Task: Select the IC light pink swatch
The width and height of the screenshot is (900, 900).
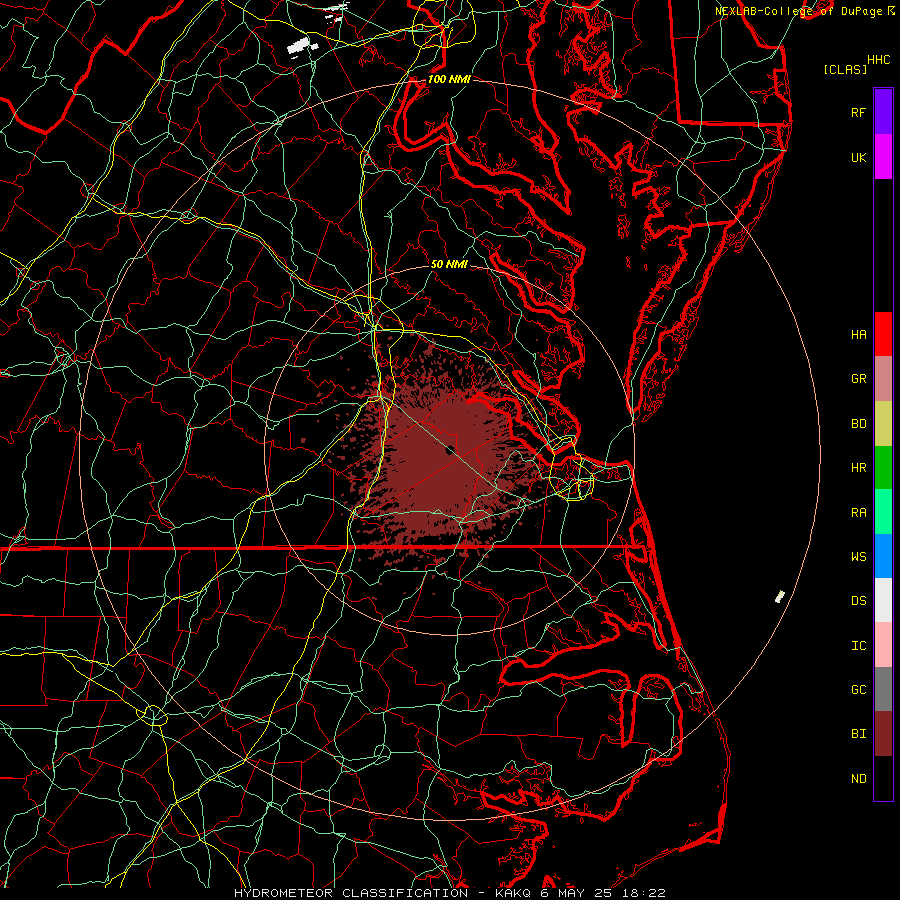Action: [883, 645]
